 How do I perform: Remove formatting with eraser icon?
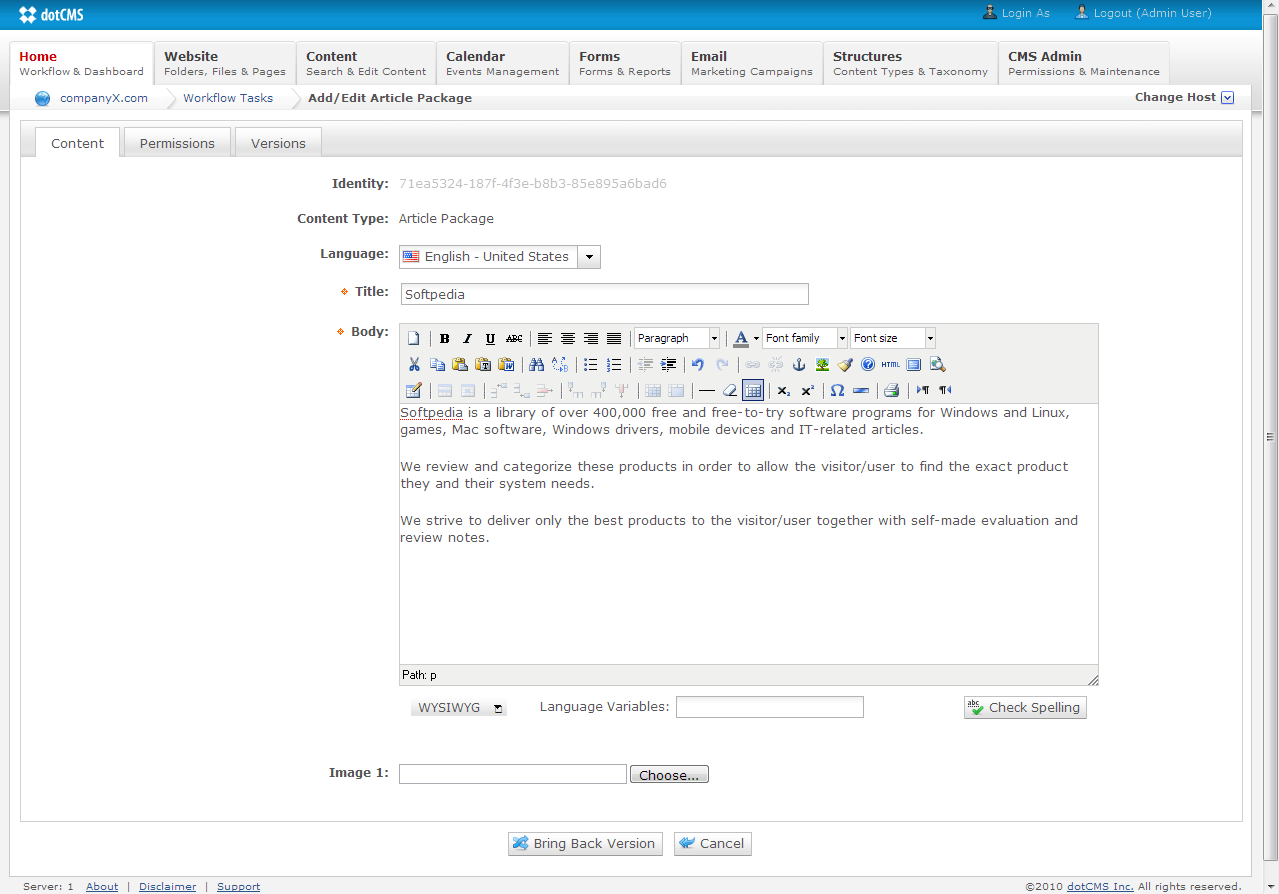tap(730, 390)
